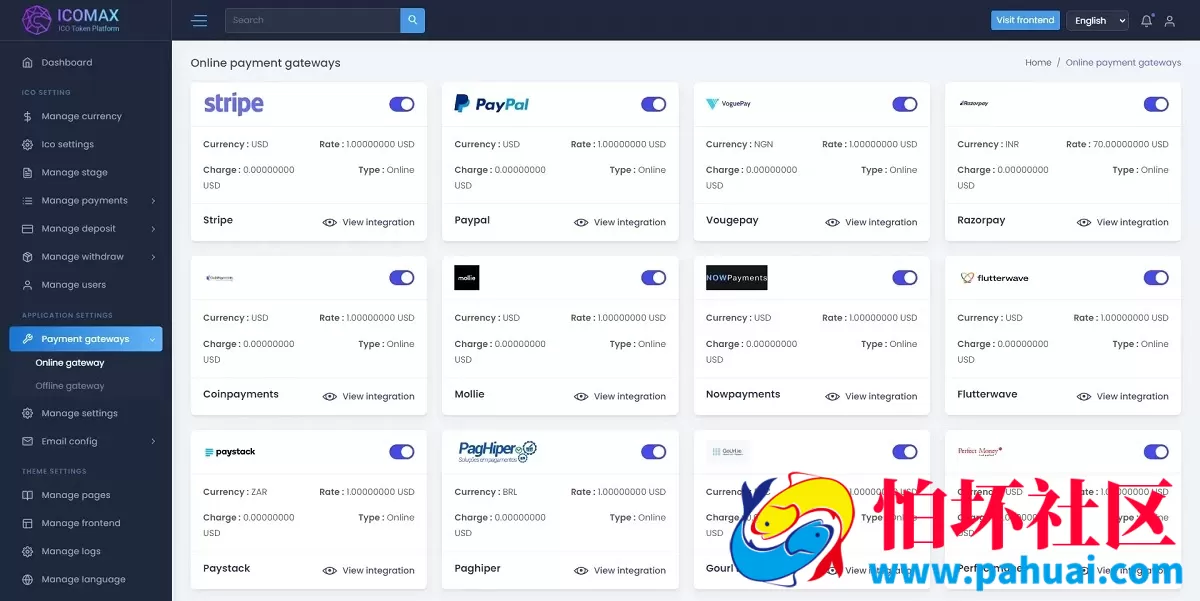This screenshot has height=601, width=1200.
Task: Click the search magnifier button
Action: [x=412, y=20]
